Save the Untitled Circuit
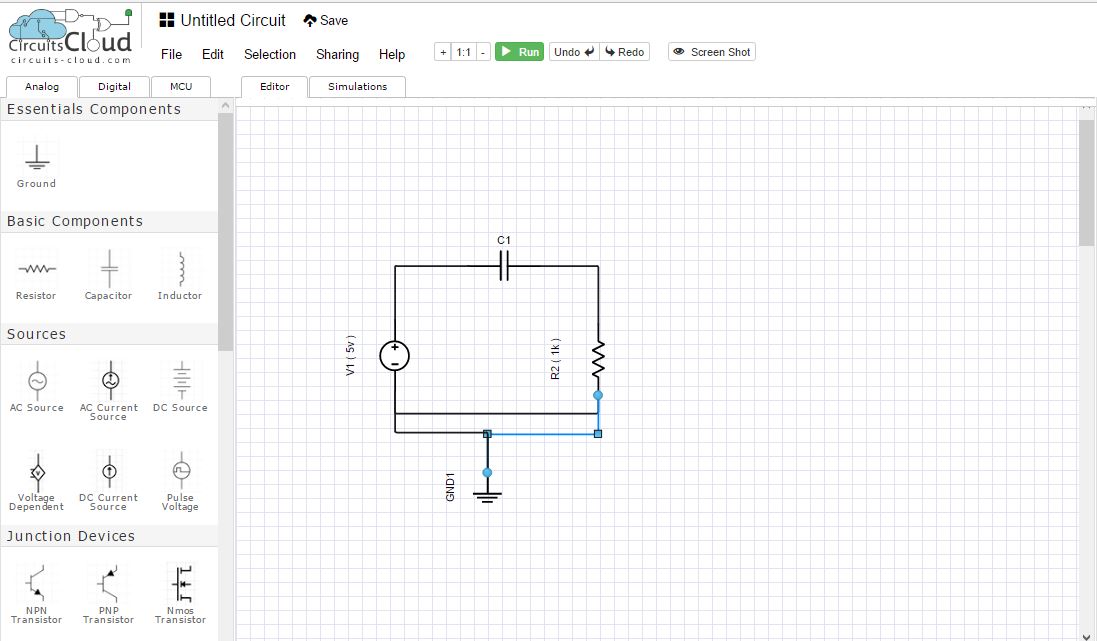This screenshot has width=1097, height=641. click(326, 20)
